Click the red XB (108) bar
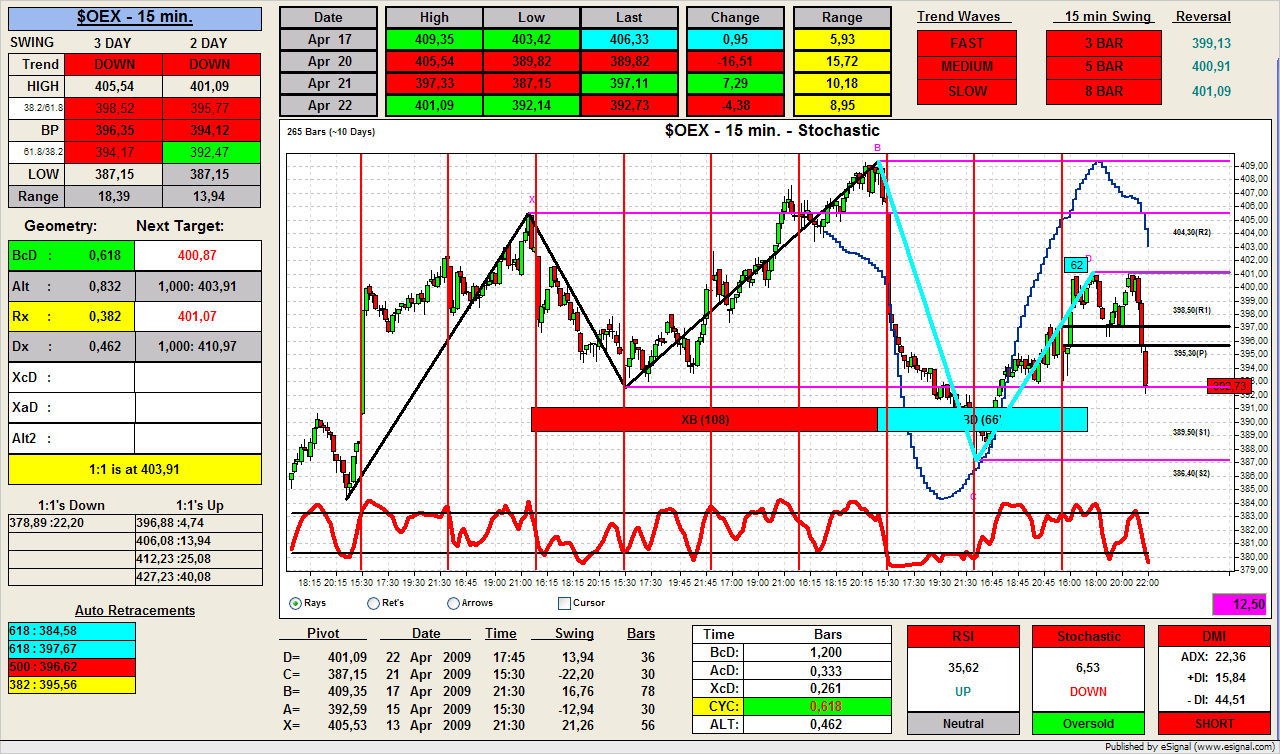Screen dimensions: 1280x754 pyautogui.click(x=704, y=420)
